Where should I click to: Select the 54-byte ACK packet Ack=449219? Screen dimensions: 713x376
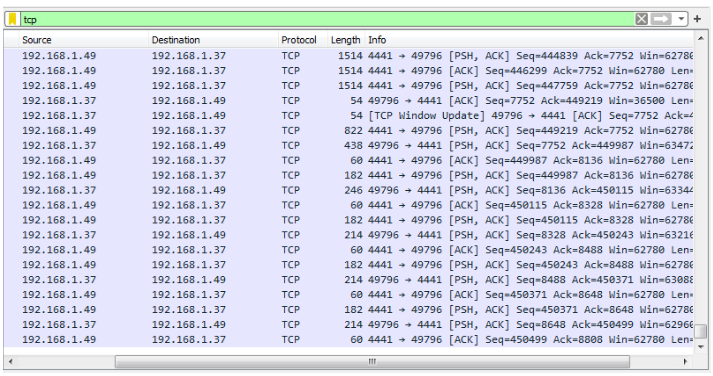[x=349, y=101]
